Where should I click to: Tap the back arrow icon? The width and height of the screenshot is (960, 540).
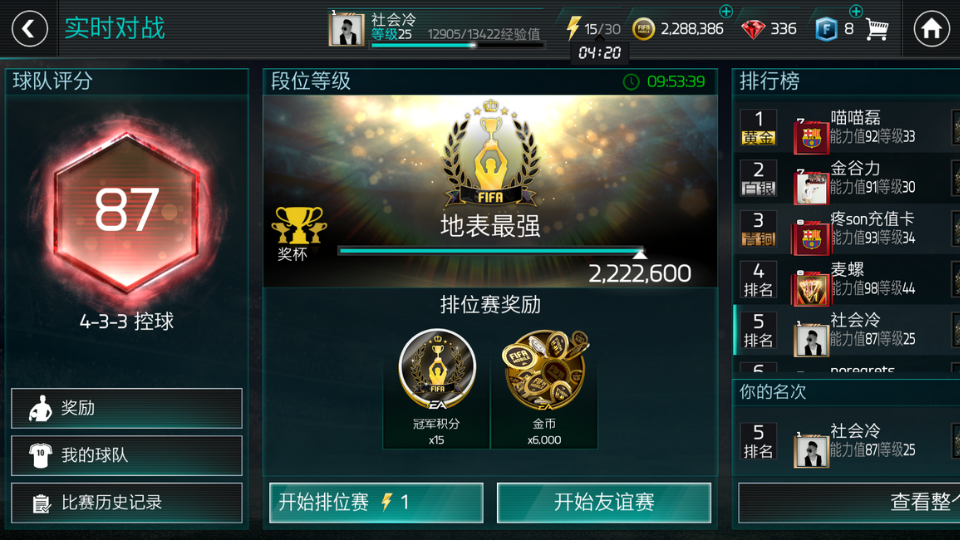click(29, 29)
